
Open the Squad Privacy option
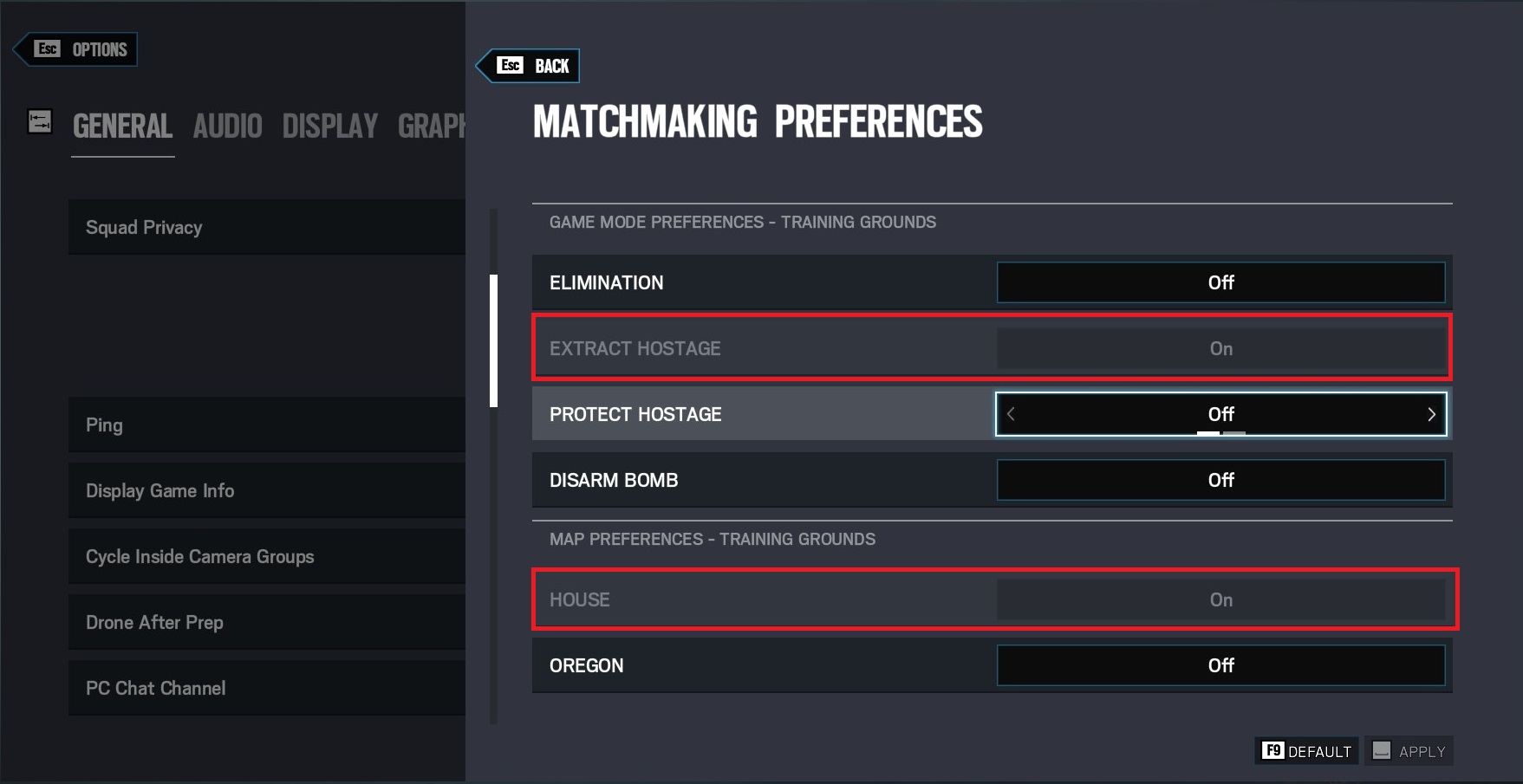coord(266,227)
